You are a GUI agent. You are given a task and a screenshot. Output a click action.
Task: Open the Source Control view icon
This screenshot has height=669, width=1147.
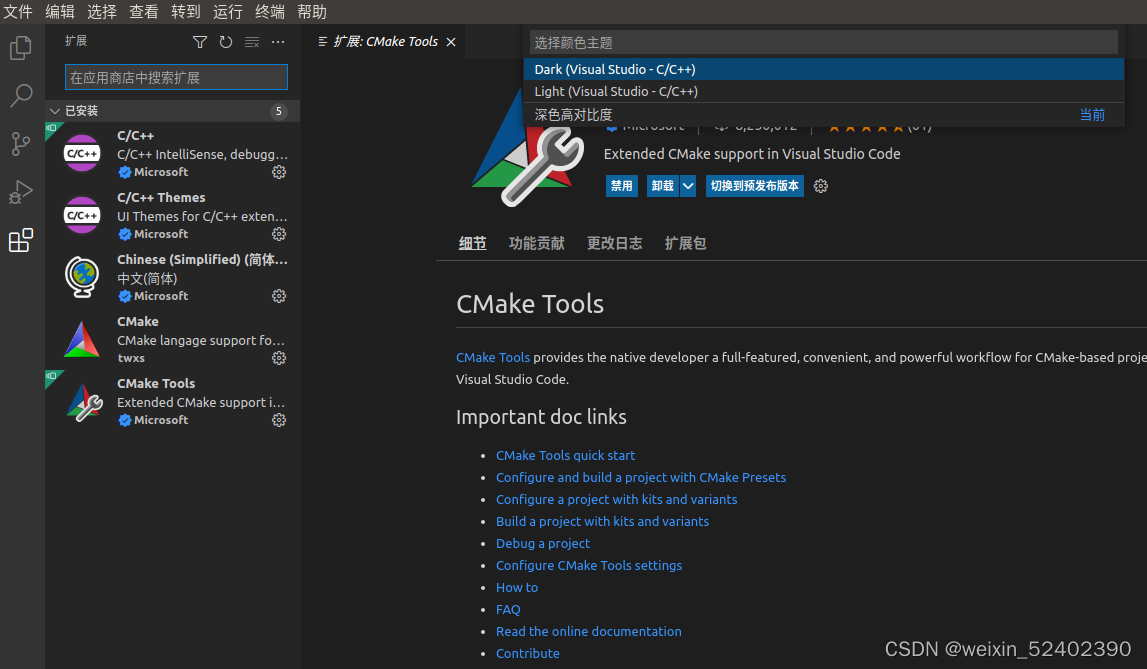click(x=21, y=144)
